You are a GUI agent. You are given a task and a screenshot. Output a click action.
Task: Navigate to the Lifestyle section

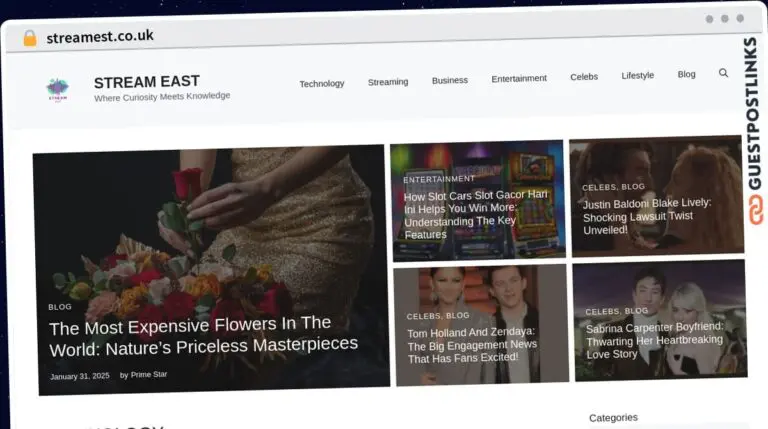[x=637, y=75]
